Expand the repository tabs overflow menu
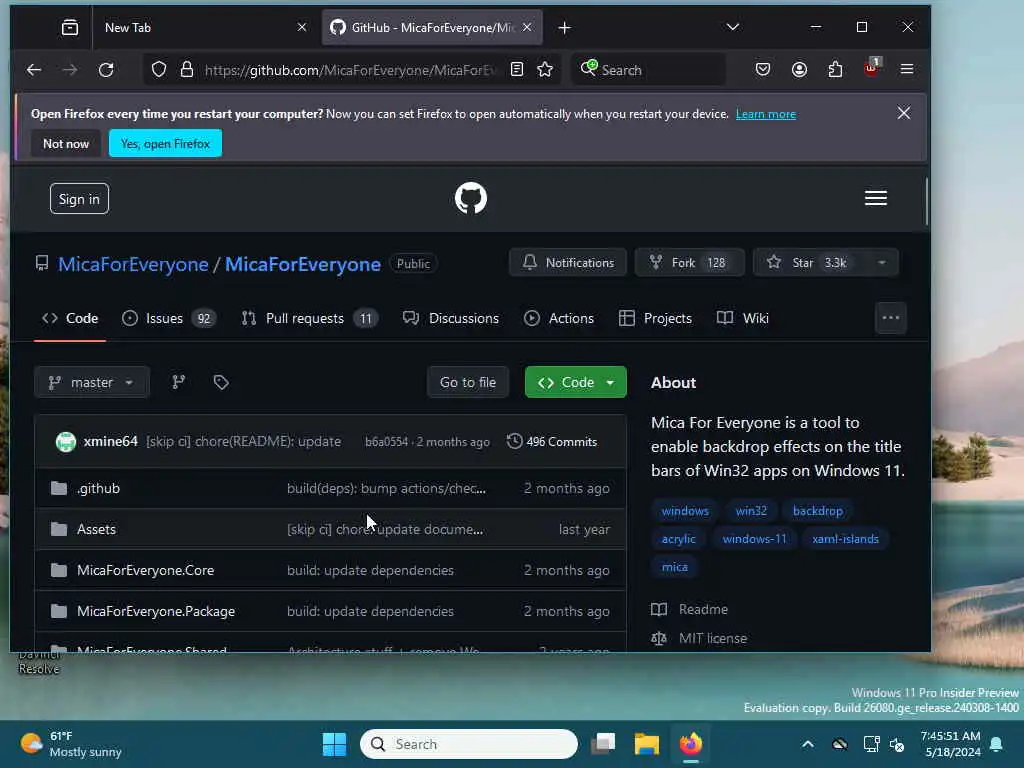 (891, 318)
